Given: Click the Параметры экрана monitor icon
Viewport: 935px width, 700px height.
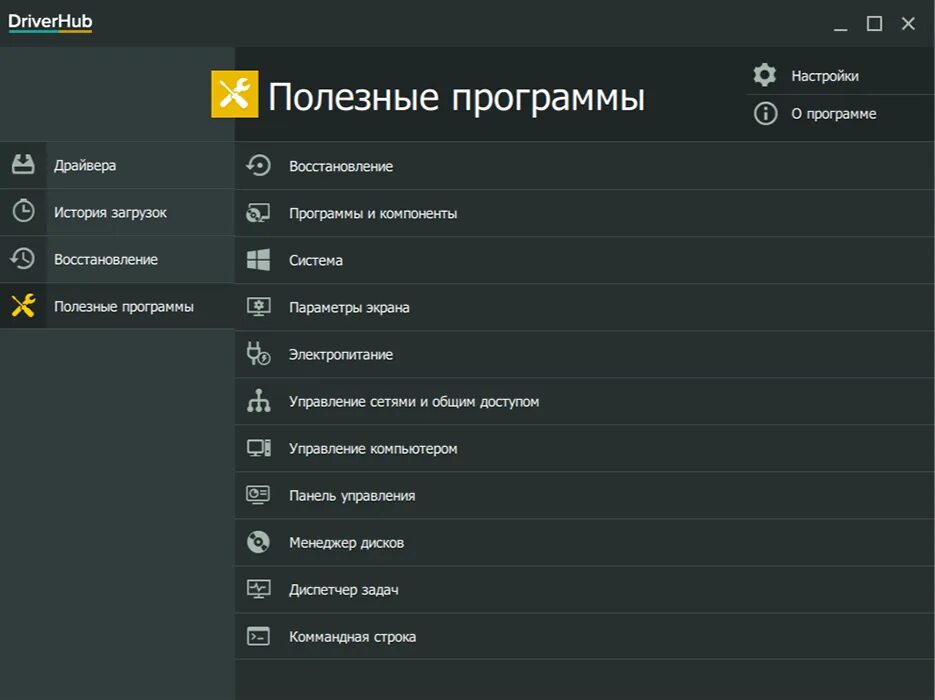Looking at the screenshot, I should click(x=258, y=307).
